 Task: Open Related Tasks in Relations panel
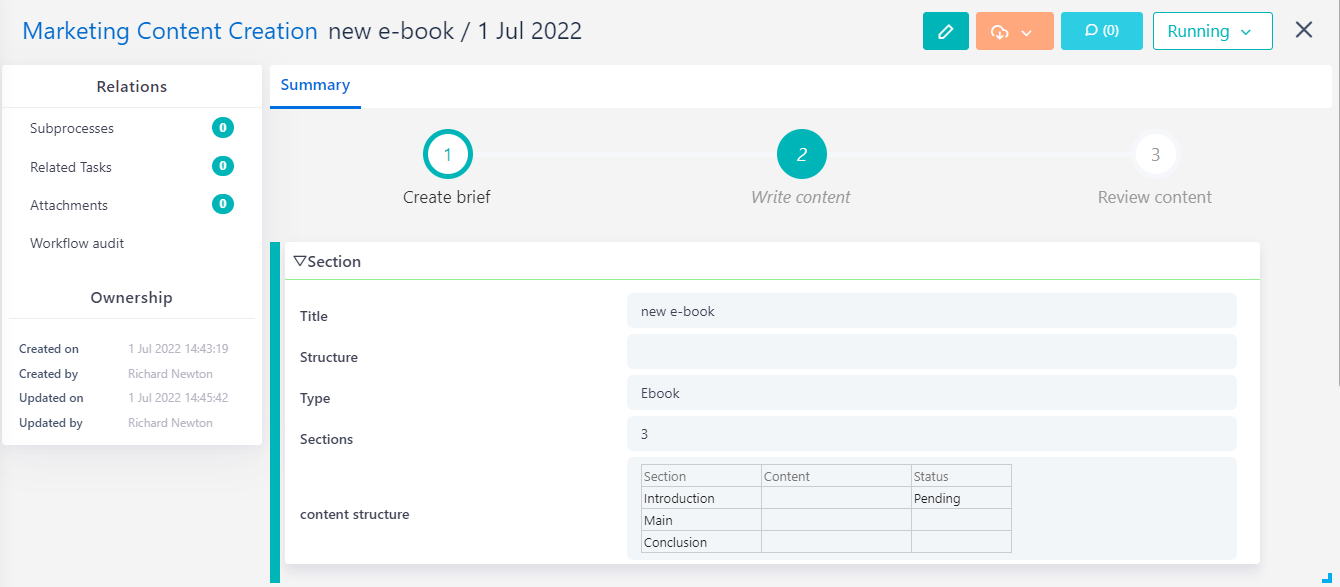[x=71, y=167]
